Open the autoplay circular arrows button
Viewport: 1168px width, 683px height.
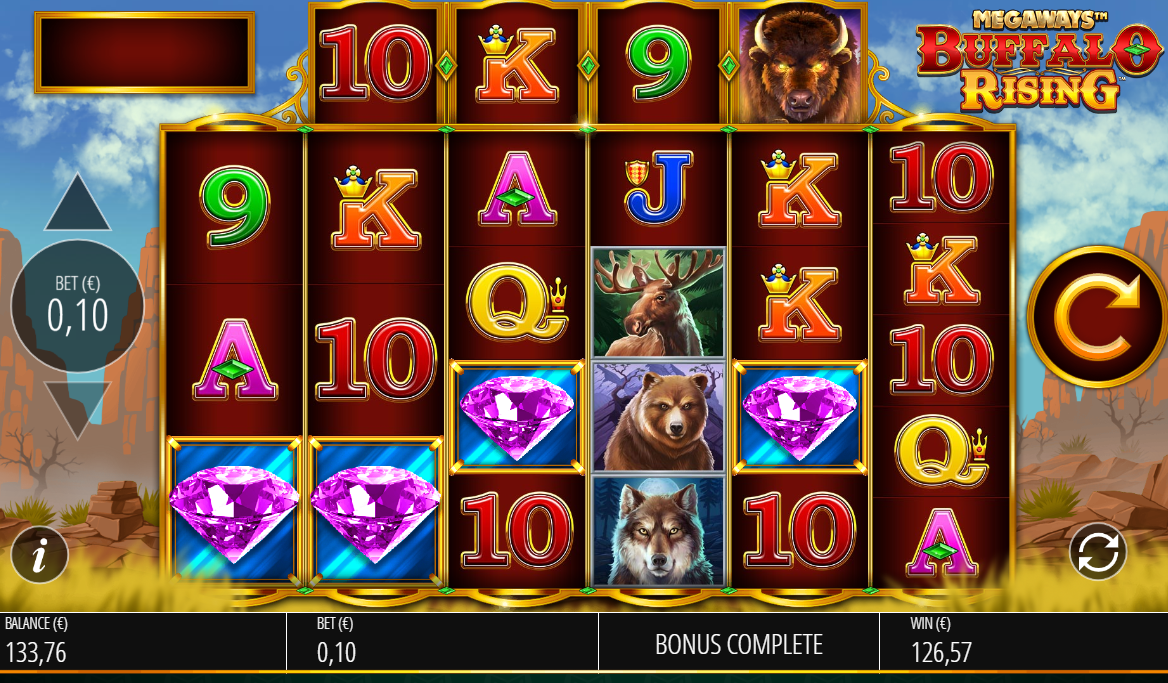click(x=1098, y=552)
